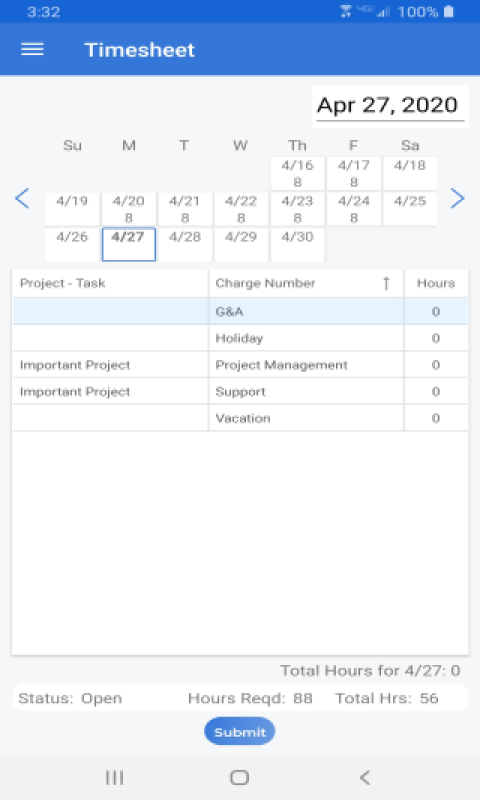Screen dimensions: 480x800
Task: Select 4/20 in the calendar
Action: click(x=129, y=209)
